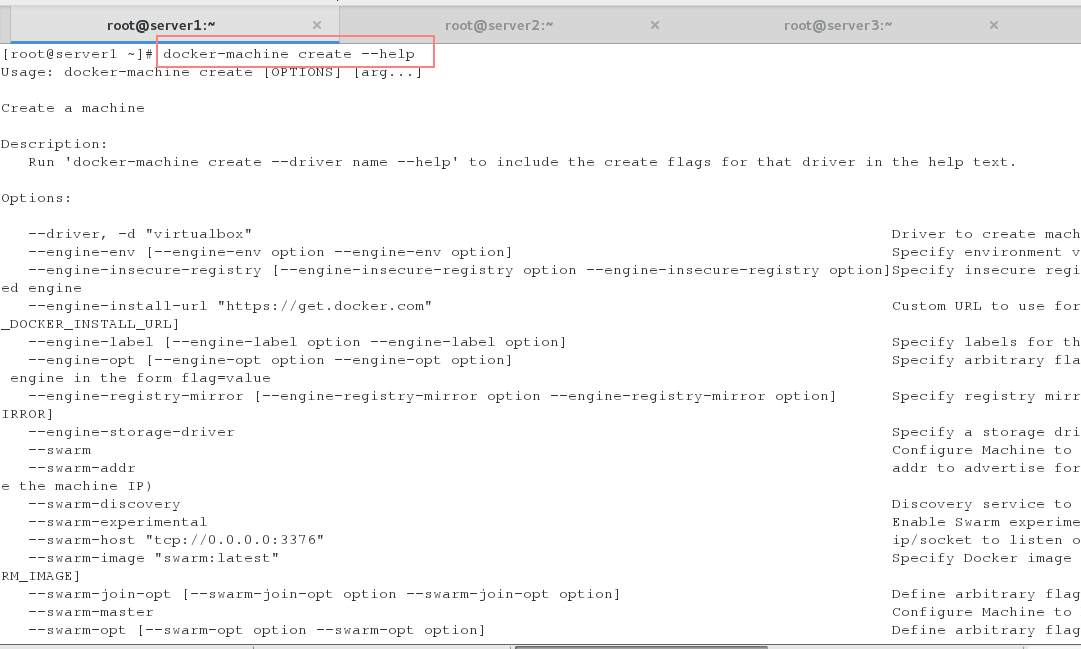Click the '--swarm-experimental' option

pos(118,521)
